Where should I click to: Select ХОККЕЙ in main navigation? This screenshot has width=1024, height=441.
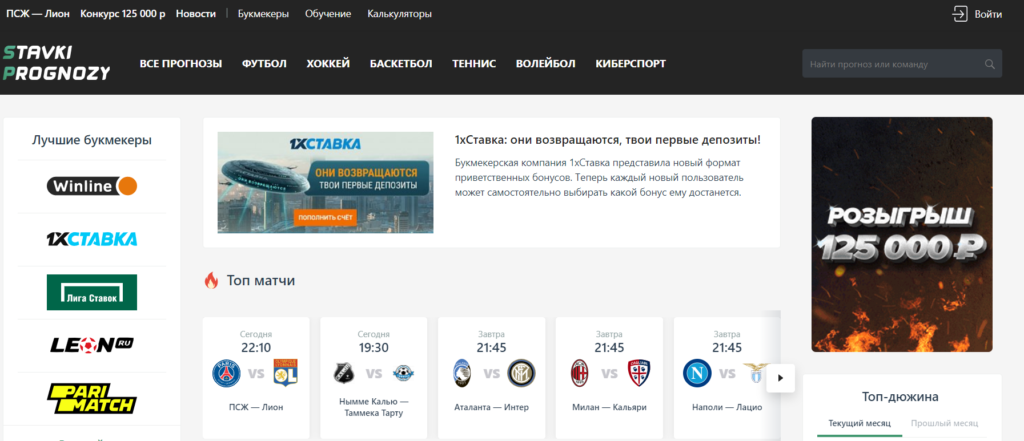pos(328,63)
